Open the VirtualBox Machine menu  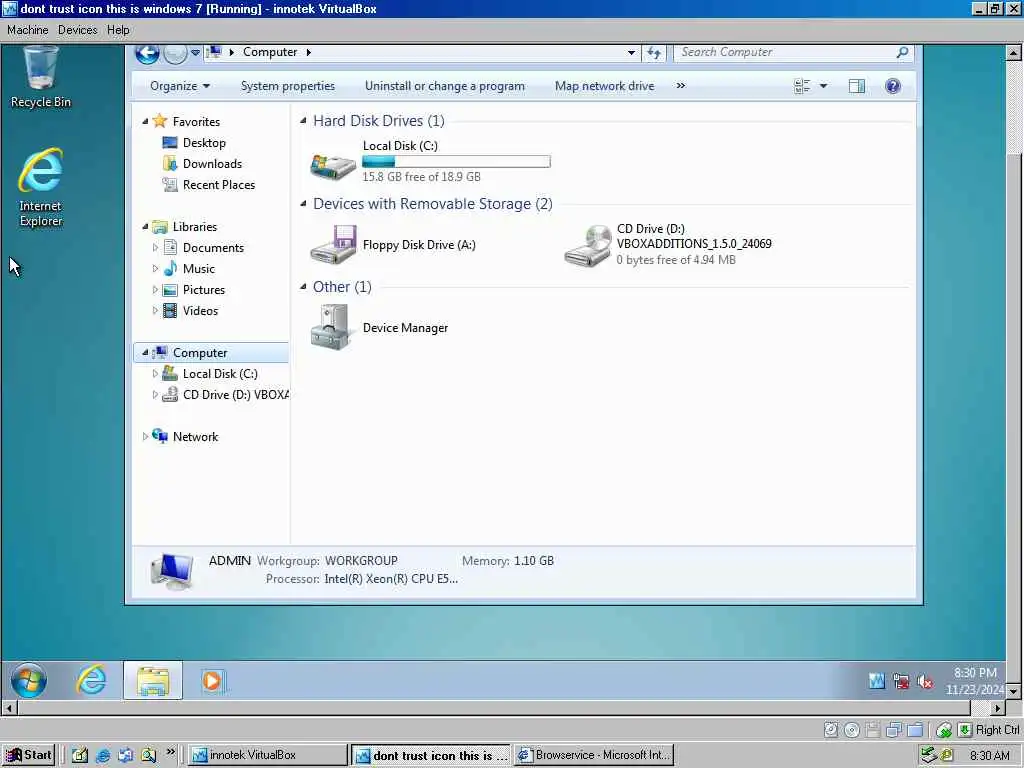27,30
